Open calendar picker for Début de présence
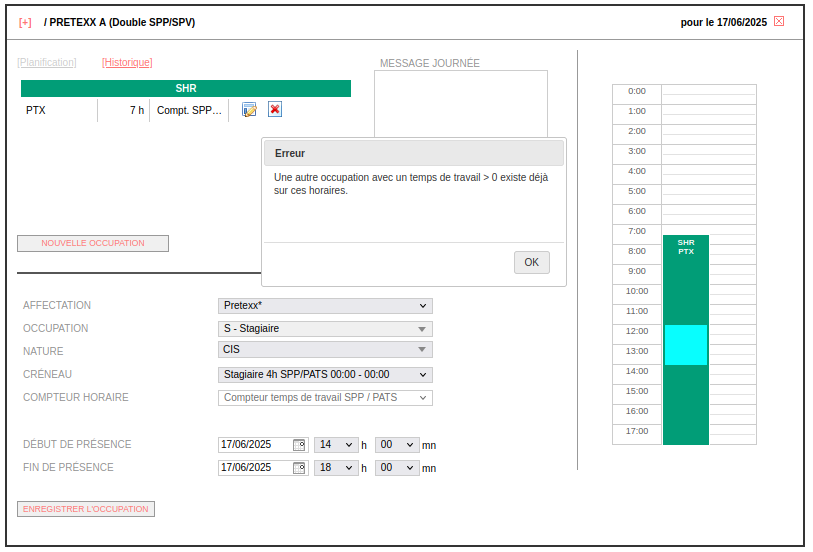 pos(299,445)
